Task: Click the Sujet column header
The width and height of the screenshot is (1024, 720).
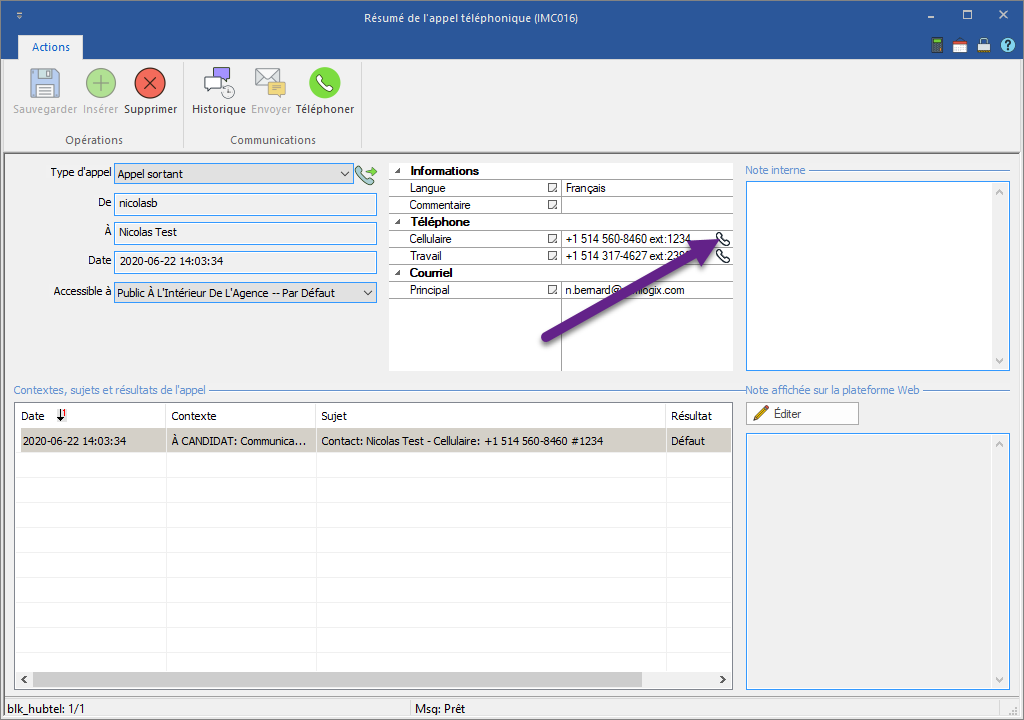Action: click(490, 416)
